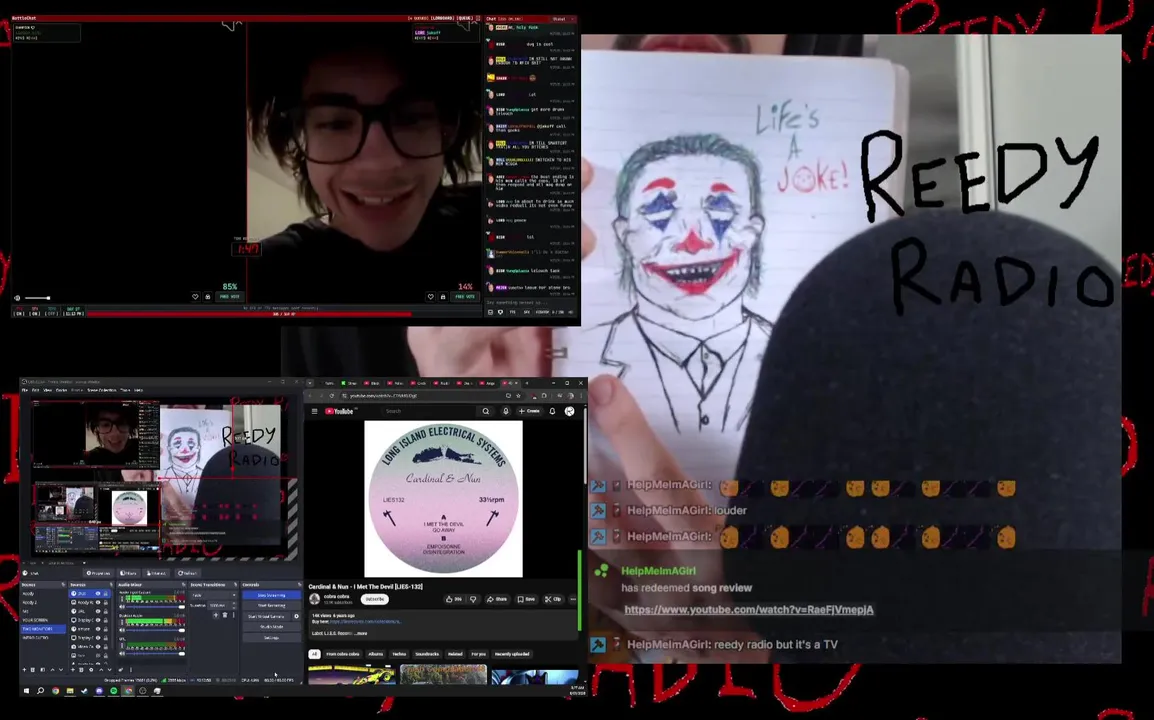The height and width of the screenshot is (720, 1154).
Task: Open OBS Scene Collection menu
Action: tap(102, 390)
